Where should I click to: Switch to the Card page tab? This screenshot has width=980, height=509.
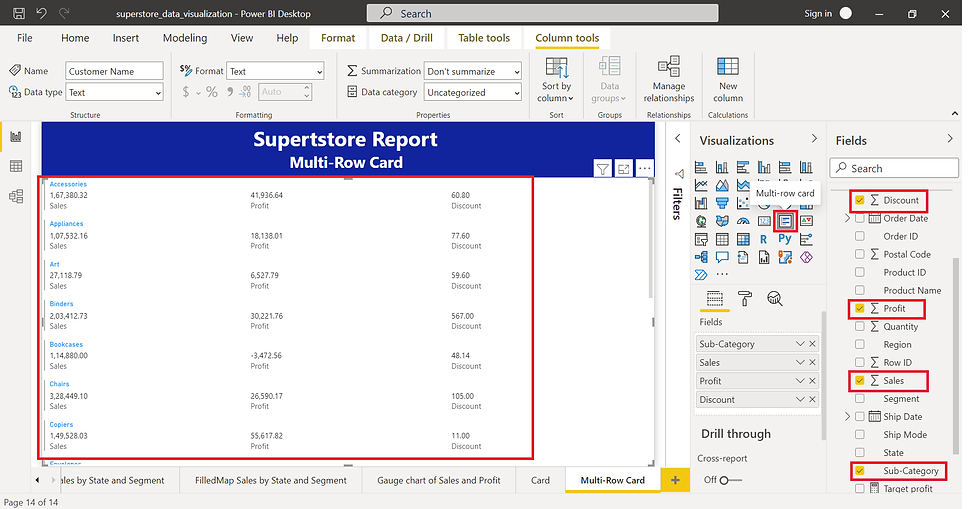(540, 480)
